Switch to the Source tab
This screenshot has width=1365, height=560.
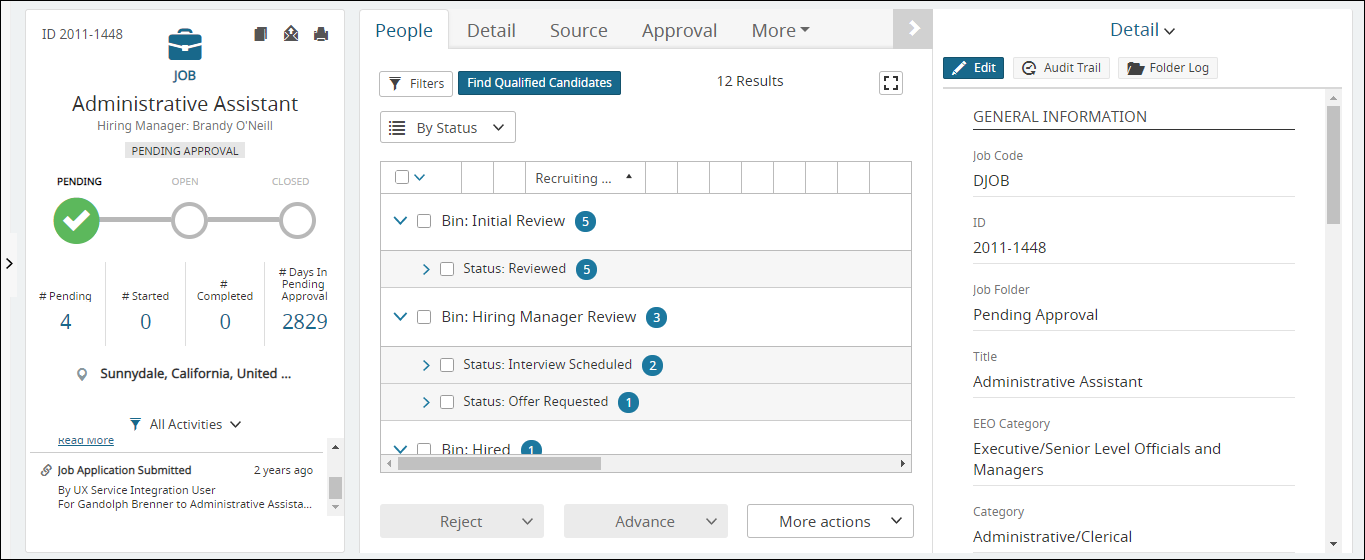click(x=578, y=31)
